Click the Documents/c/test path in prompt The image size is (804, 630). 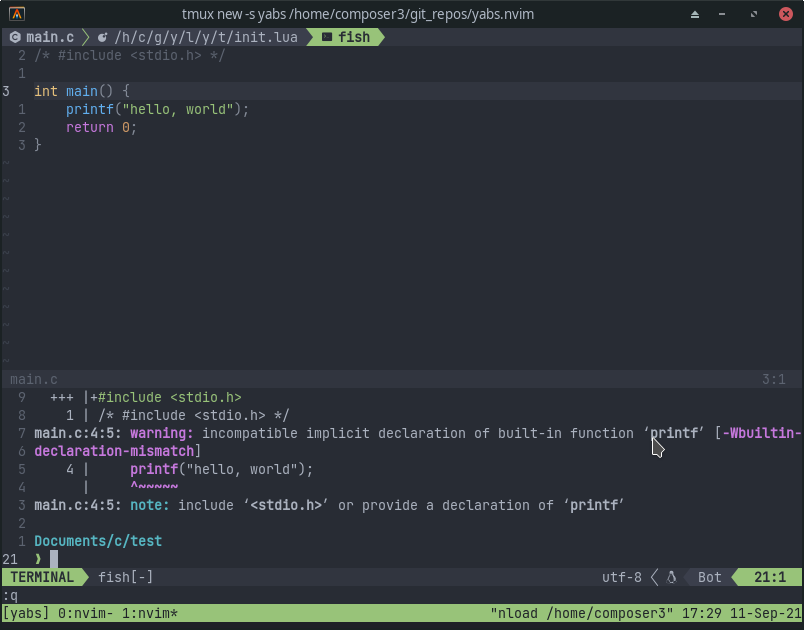(x=98, y=541)
